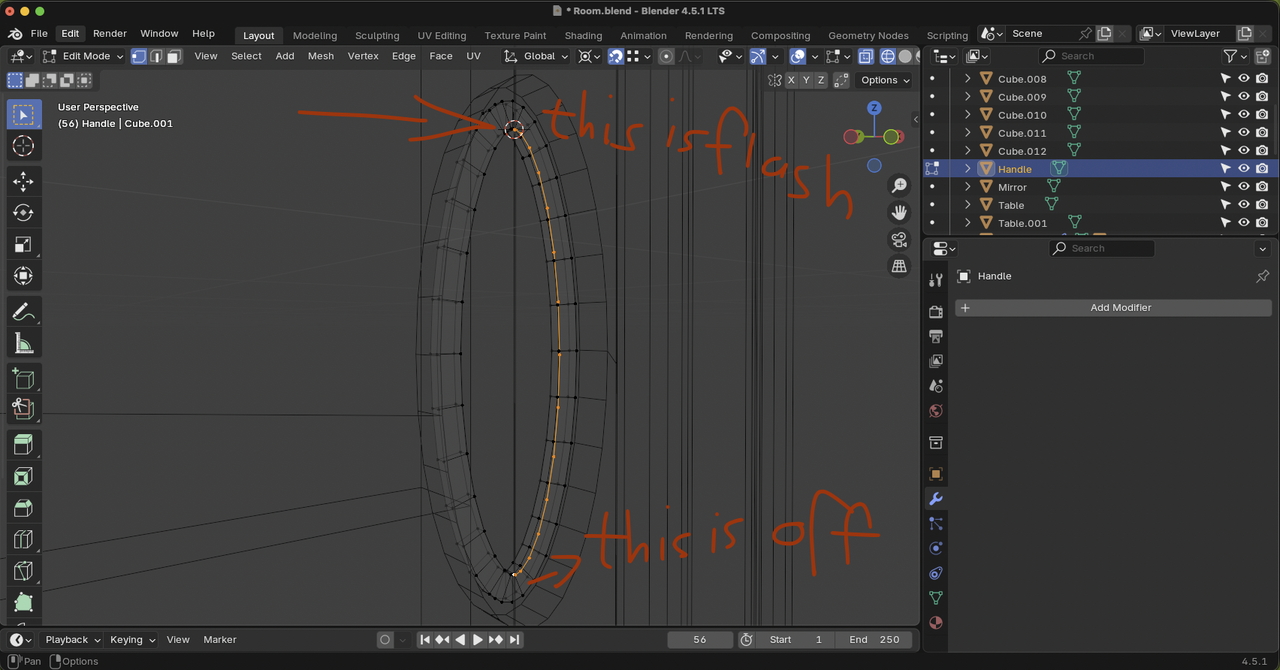Pick the Loop Cut tool
This screenshot has width=1280, height=670.
point(23,540)
